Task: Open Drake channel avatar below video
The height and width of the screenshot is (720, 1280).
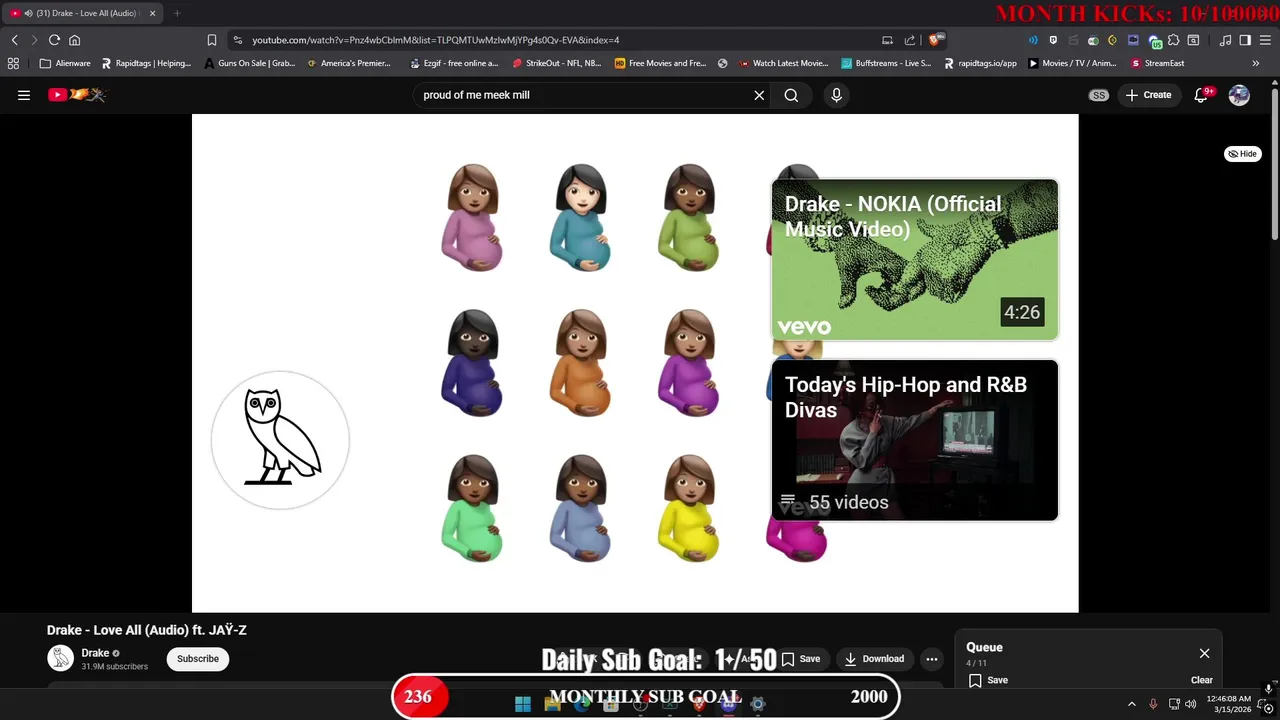Action: tap(61, 658)
